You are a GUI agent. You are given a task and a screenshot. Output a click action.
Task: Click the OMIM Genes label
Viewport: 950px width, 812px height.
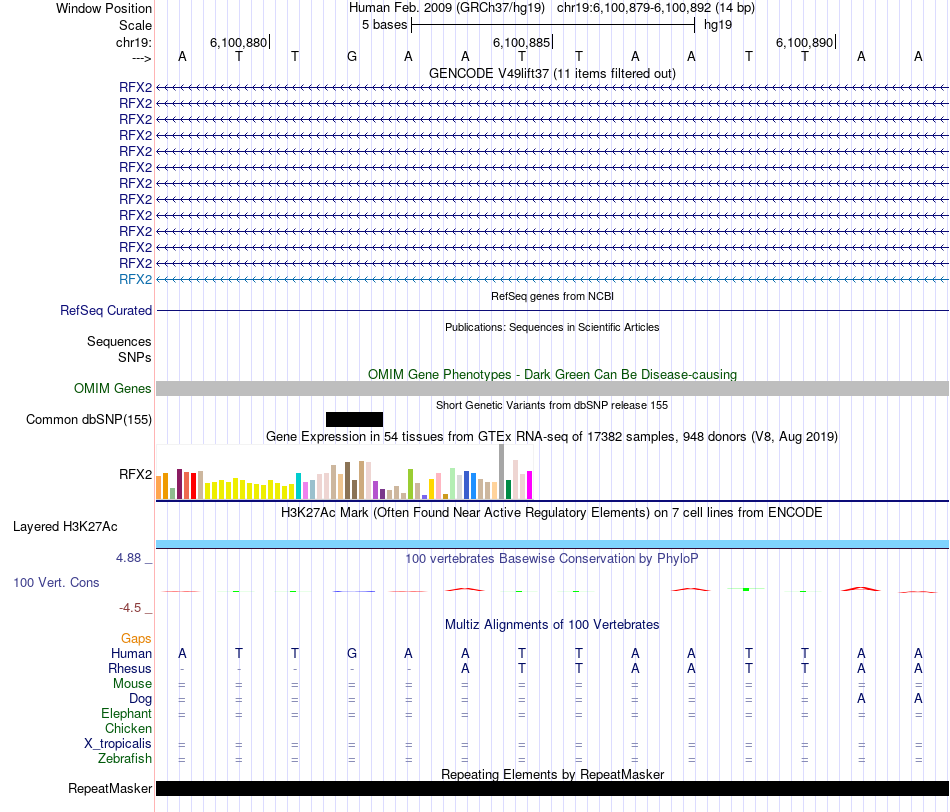(112, 388)
